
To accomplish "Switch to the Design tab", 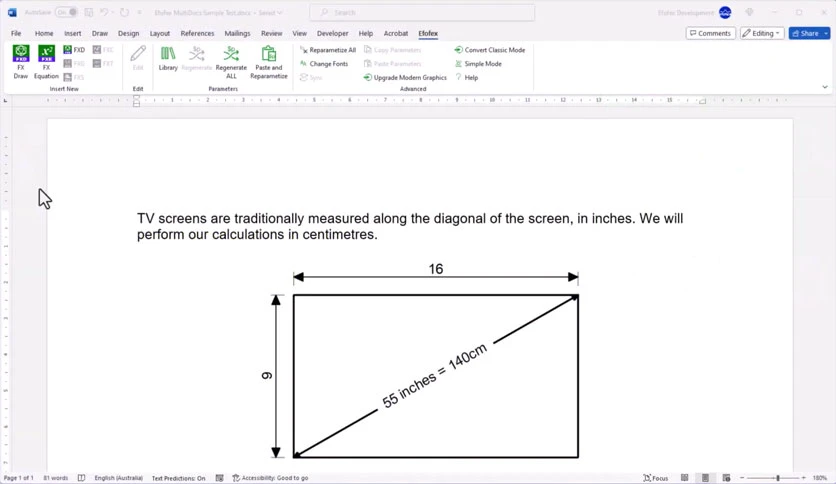I will pyautogui.click(x=128, y=33).
